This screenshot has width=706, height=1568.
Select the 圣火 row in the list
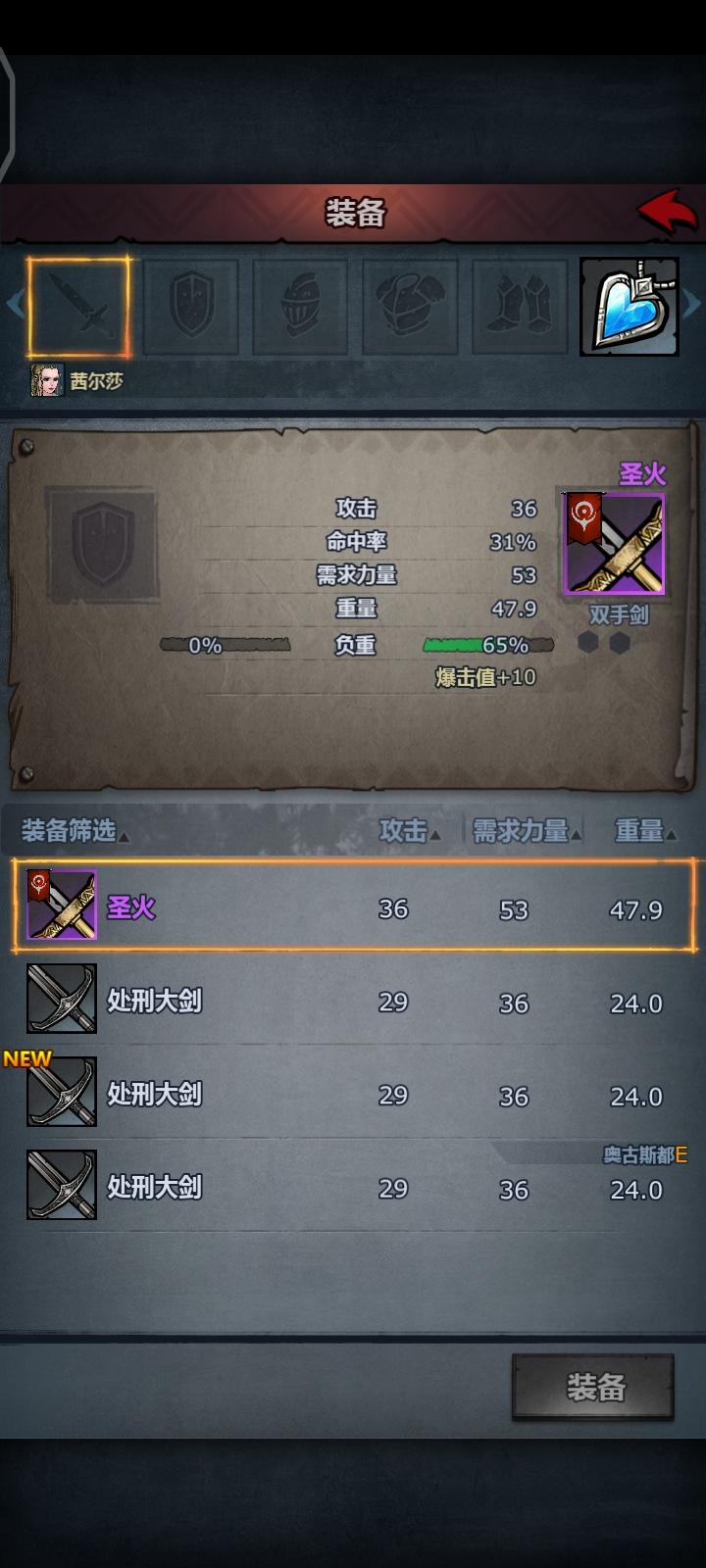point(354,906)
